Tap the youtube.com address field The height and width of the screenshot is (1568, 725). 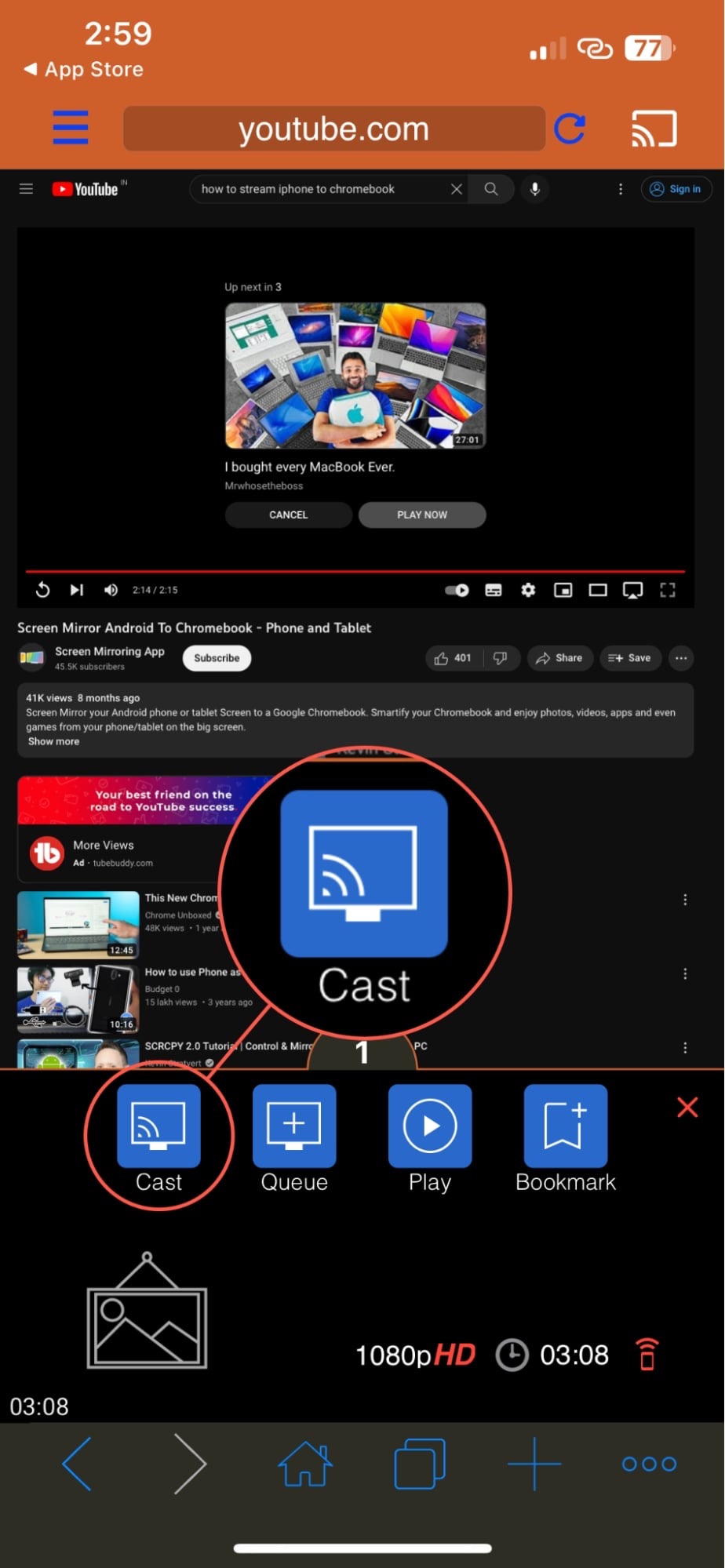point(334,129)
